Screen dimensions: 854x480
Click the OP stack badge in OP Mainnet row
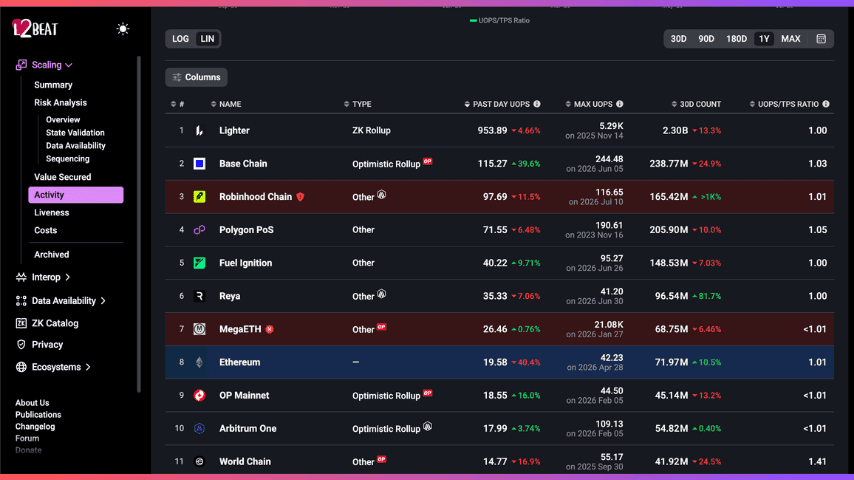coord(428,393)
